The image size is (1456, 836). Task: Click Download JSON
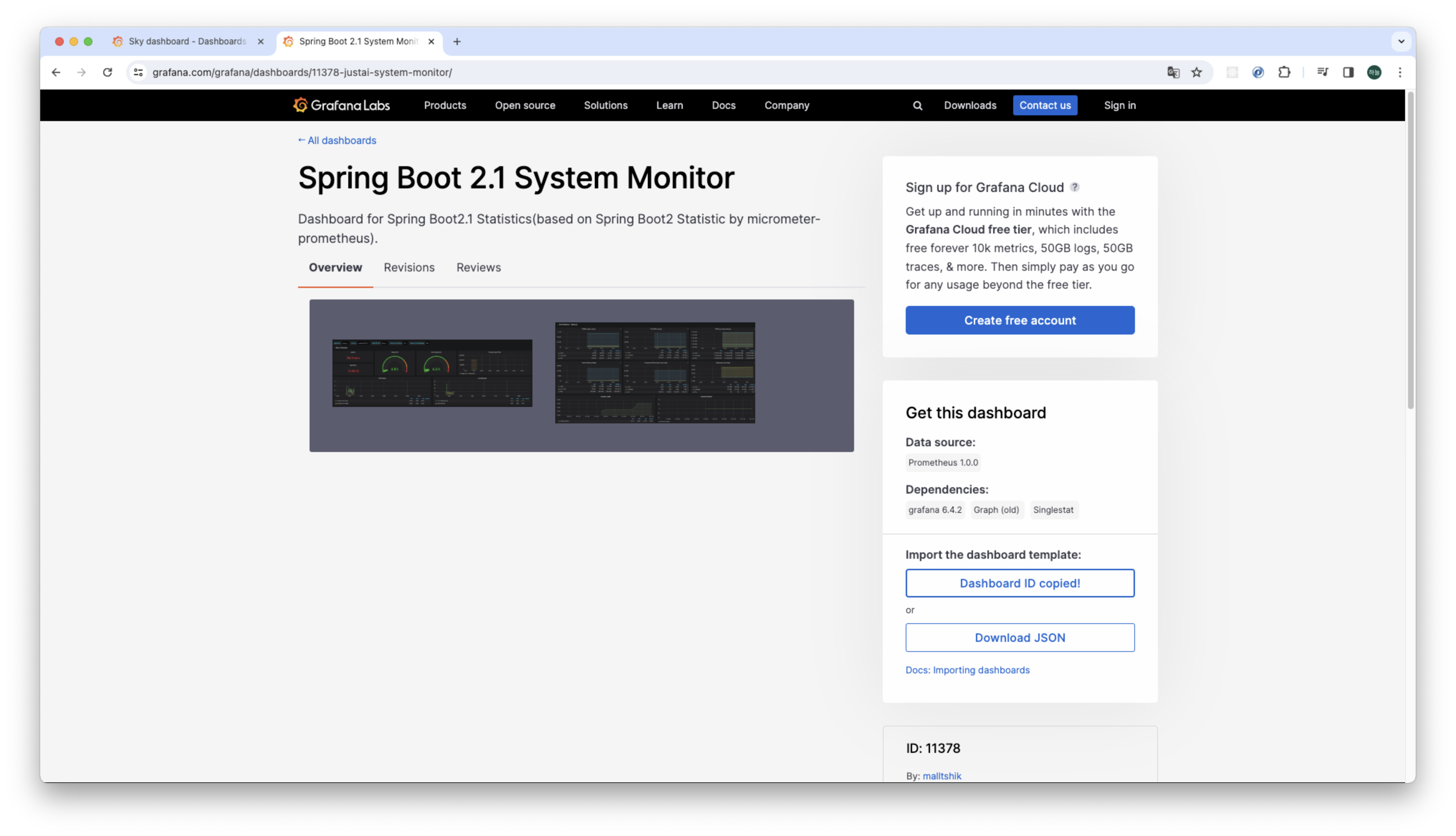click(x=1020, y=638)
